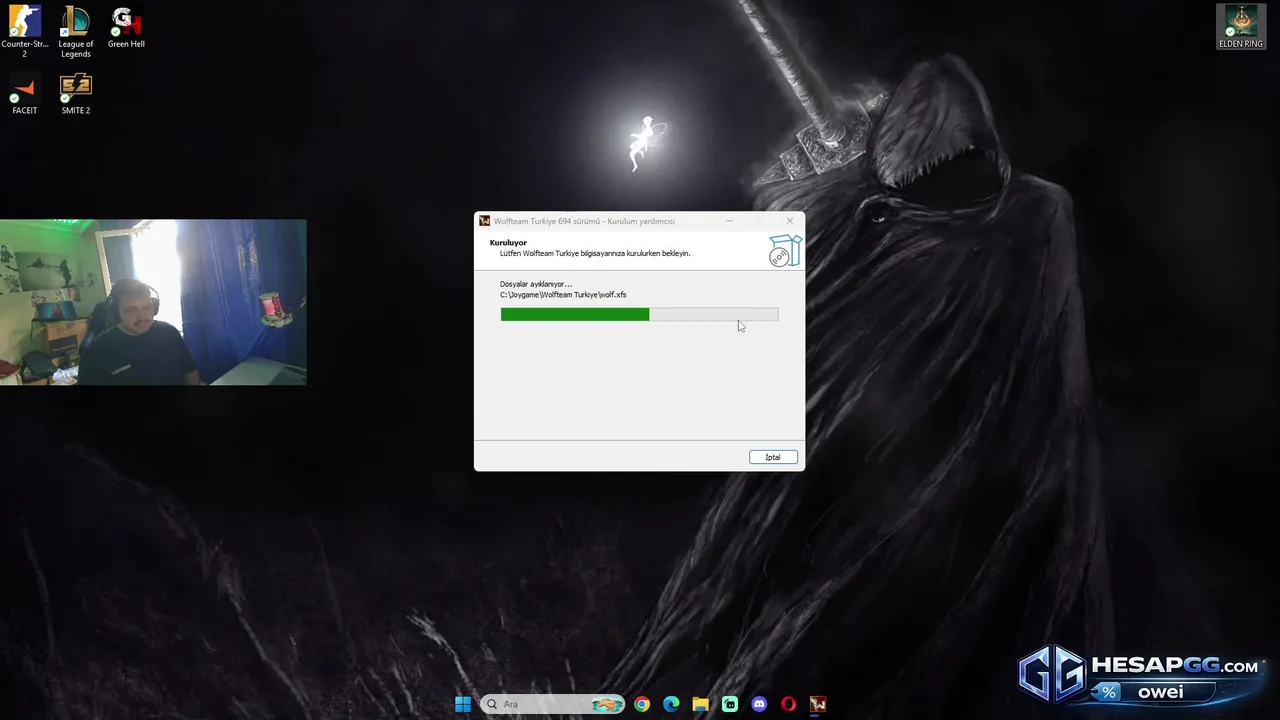Click the taskbar search box labeled Ara
Viewport: 1280px width, 720px height.
pos(552,704)
